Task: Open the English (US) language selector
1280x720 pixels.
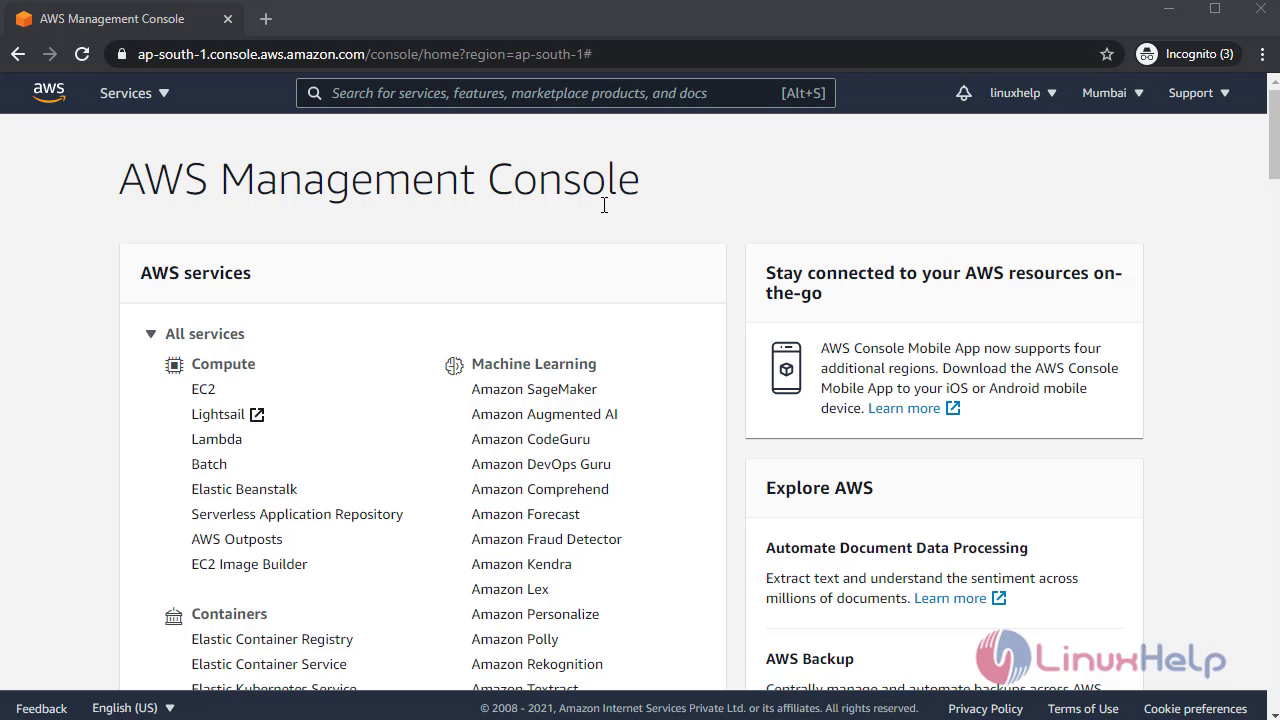Action: 133,708
